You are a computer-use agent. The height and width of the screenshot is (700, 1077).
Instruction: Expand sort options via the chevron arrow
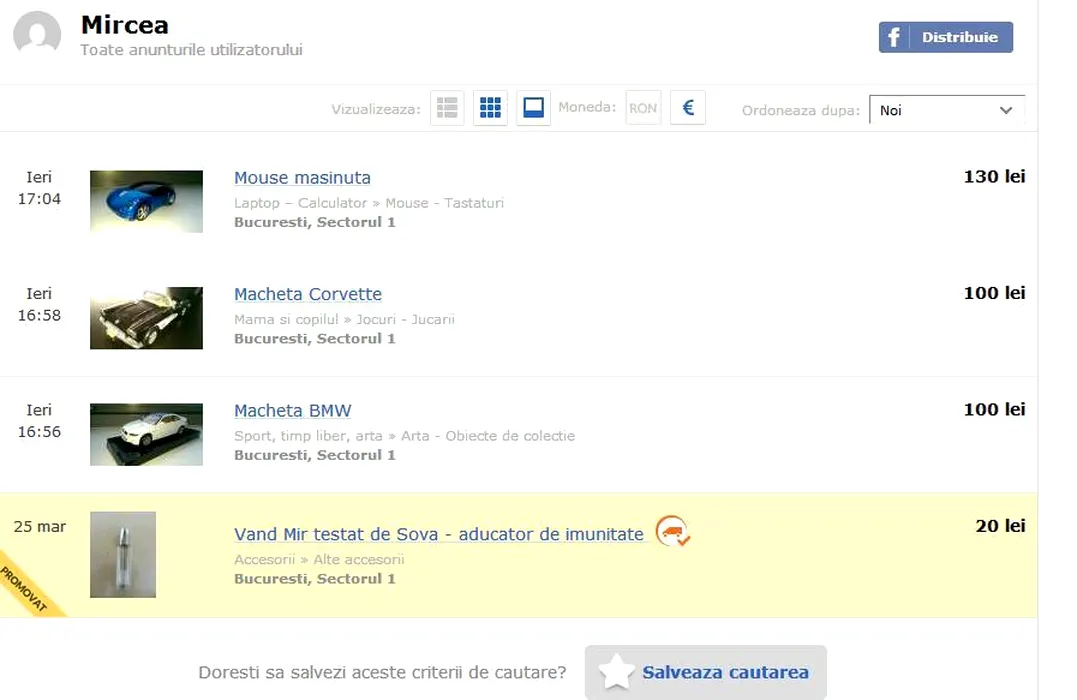pos(1006,110)
